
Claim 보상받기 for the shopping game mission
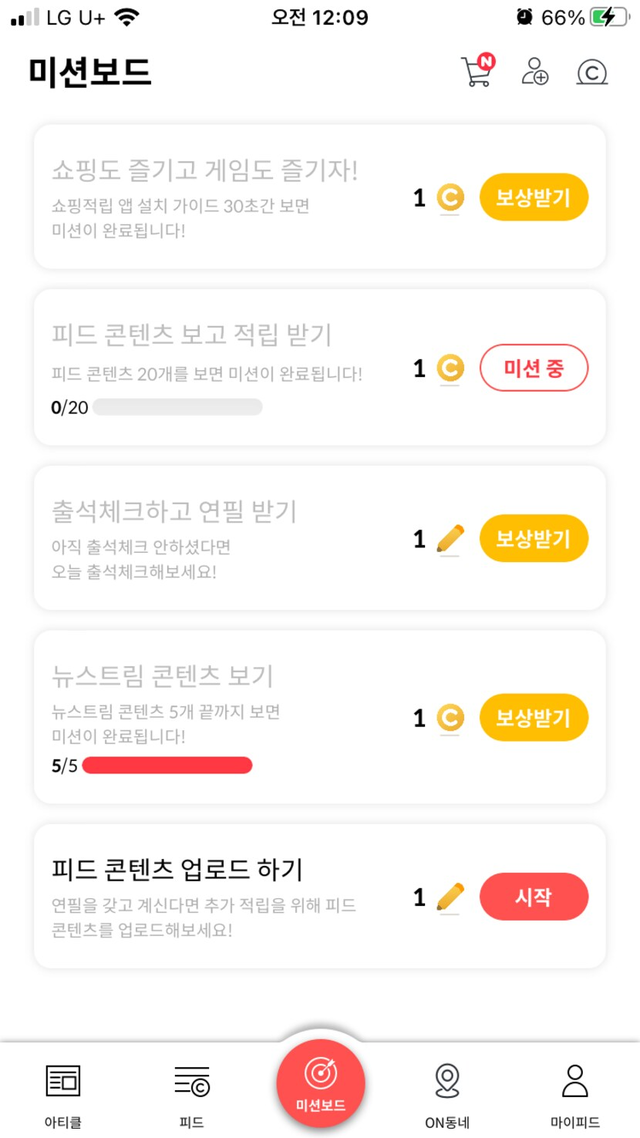click(x=534, y=198)
